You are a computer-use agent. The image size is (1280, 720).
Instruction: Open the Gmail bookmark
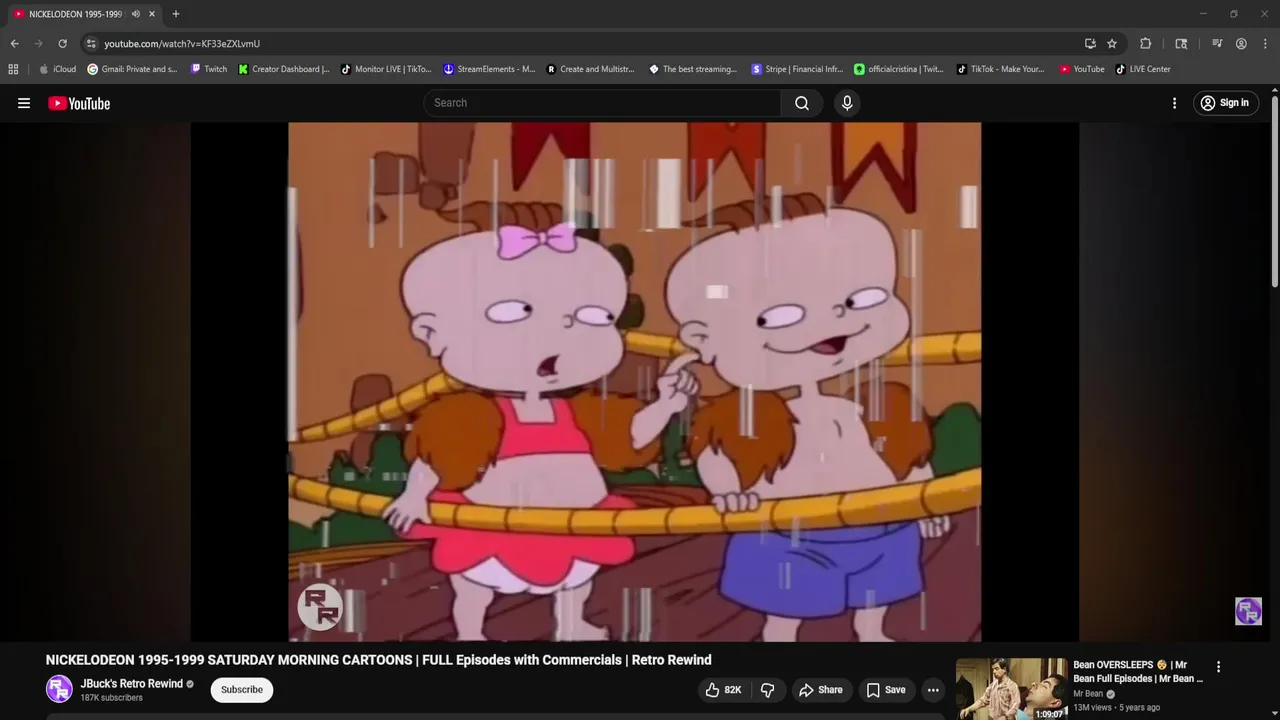(x=132, y=69)
